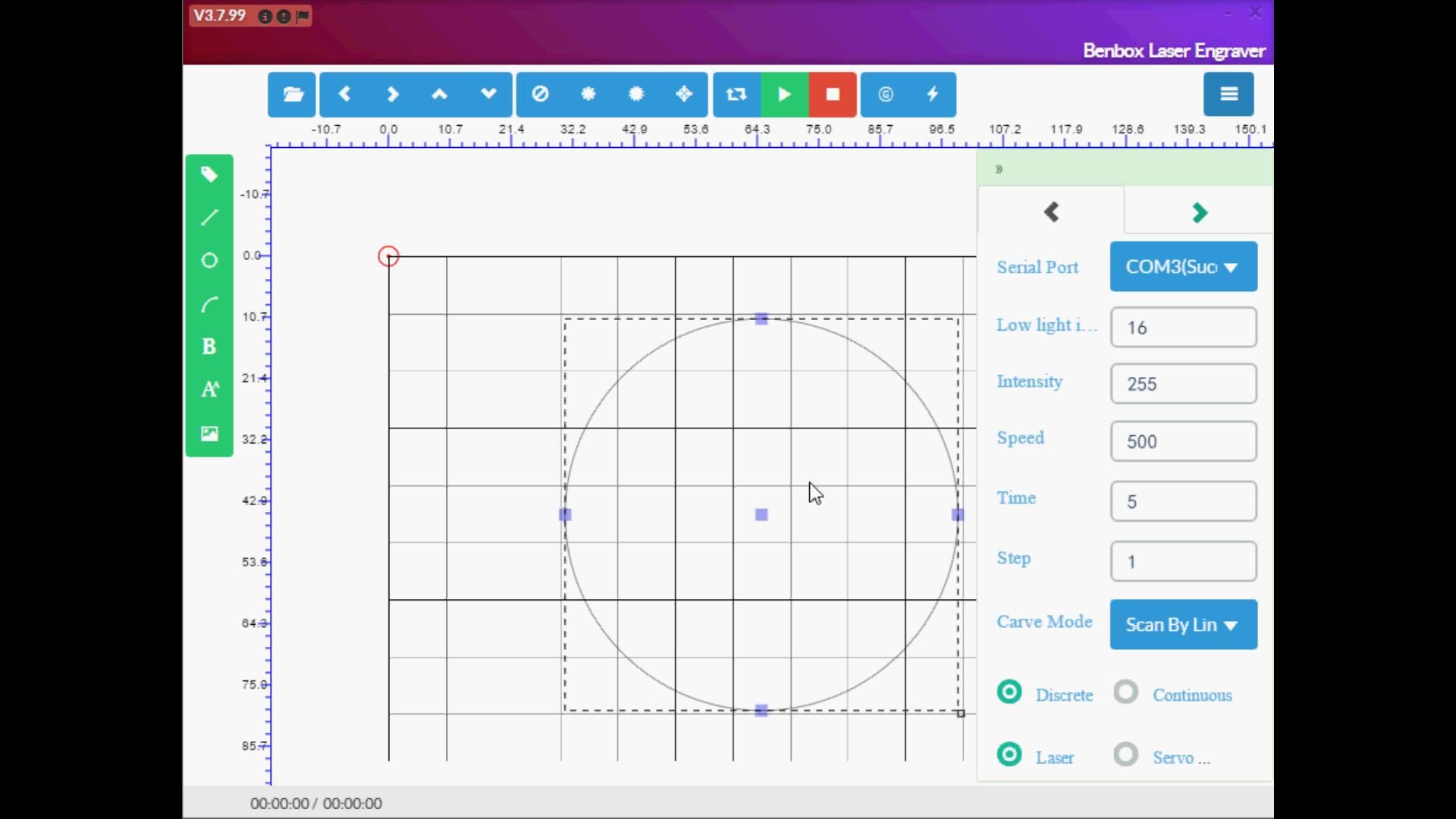This screenshot has height=819, width=1456.
Task: Open the hamburger menu button
Action: coord(1228,95)
